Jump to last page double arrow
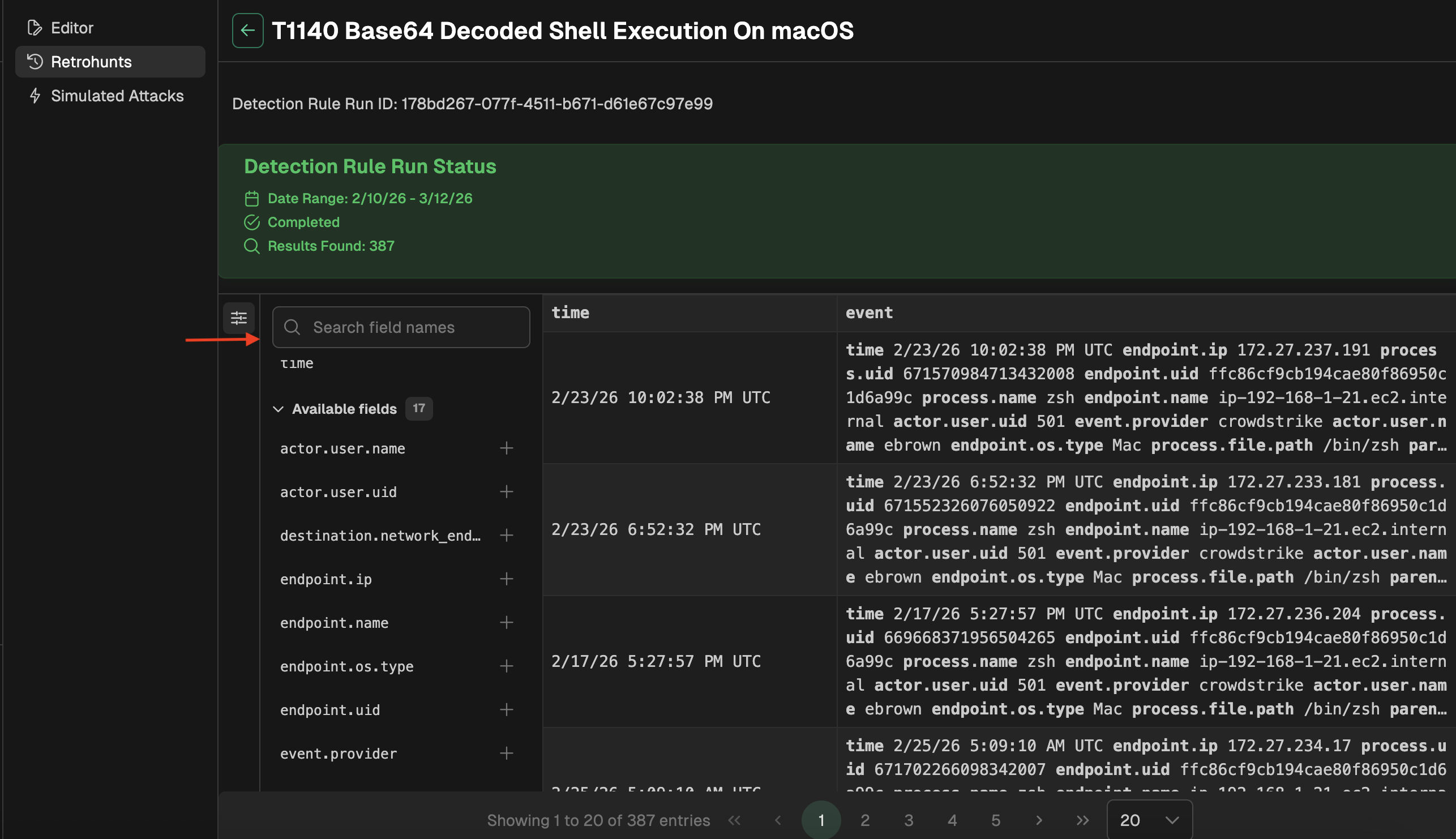The height and width of the screenshot is (839, 1456). pyautogui.click(x=1082, y=820)
